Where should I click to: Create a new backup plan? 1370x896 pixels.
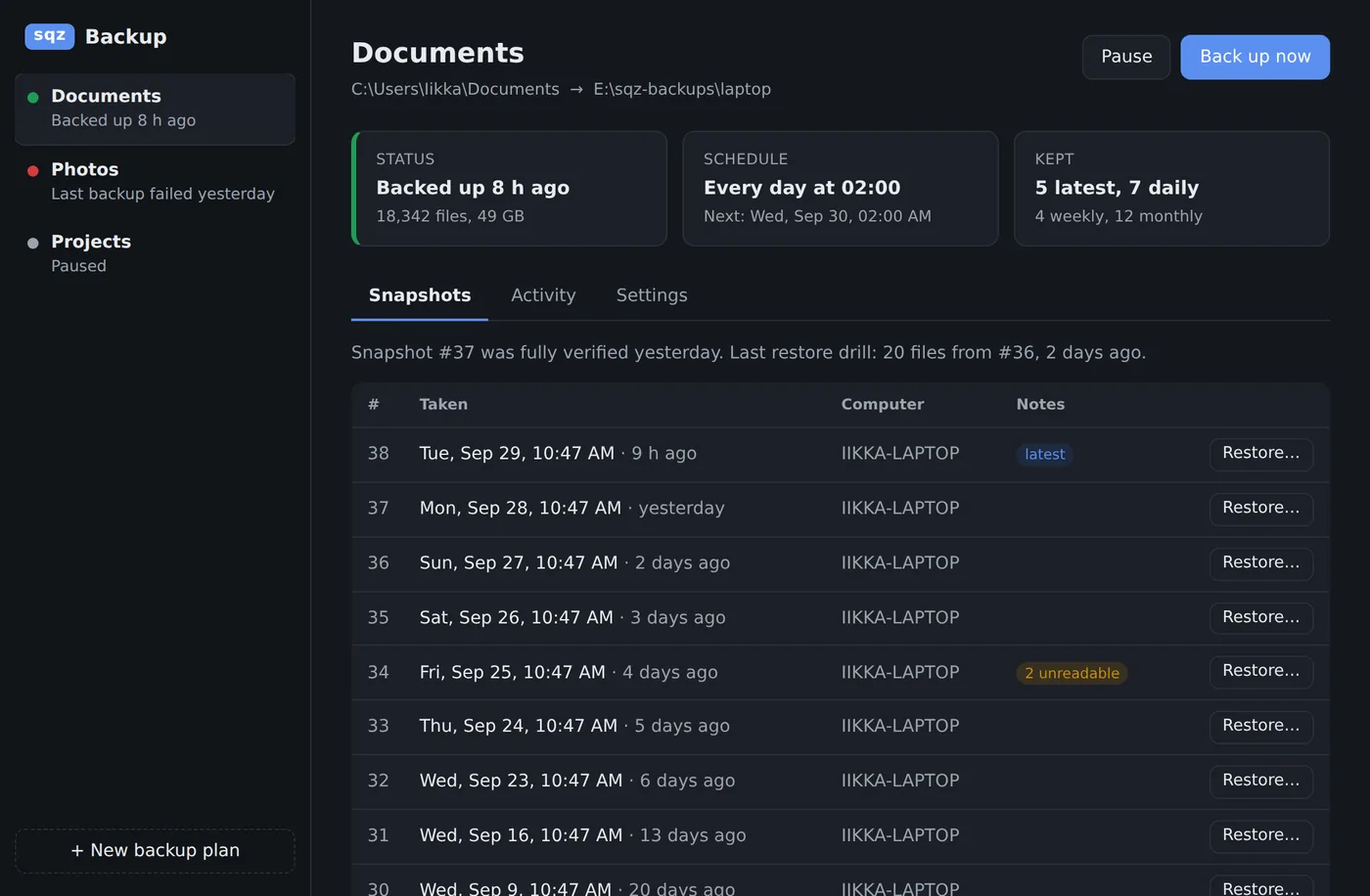155,851
